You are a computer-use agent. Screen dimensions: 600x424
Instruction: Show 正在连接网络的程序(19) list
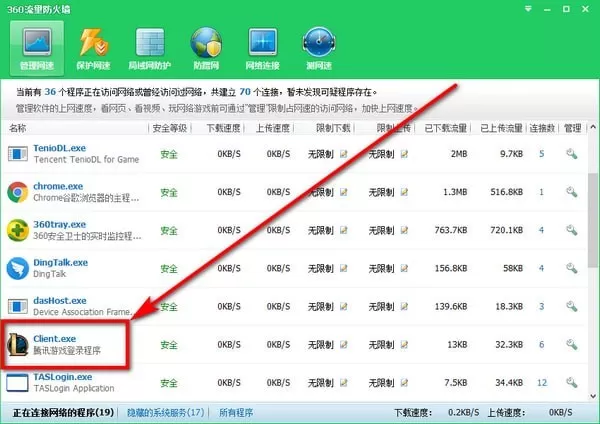(63, 413)
